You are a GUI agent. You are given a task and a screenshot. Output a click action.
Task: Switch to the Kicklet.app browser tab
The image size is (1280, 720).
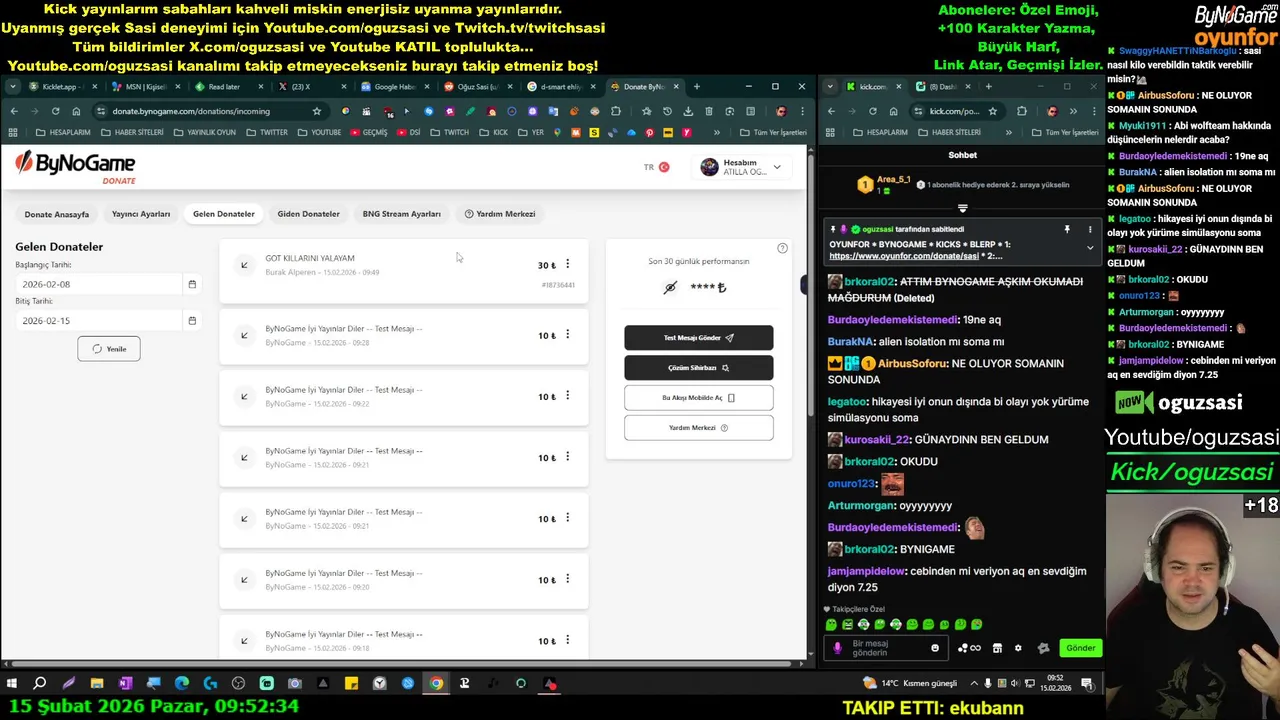(61, 87)
